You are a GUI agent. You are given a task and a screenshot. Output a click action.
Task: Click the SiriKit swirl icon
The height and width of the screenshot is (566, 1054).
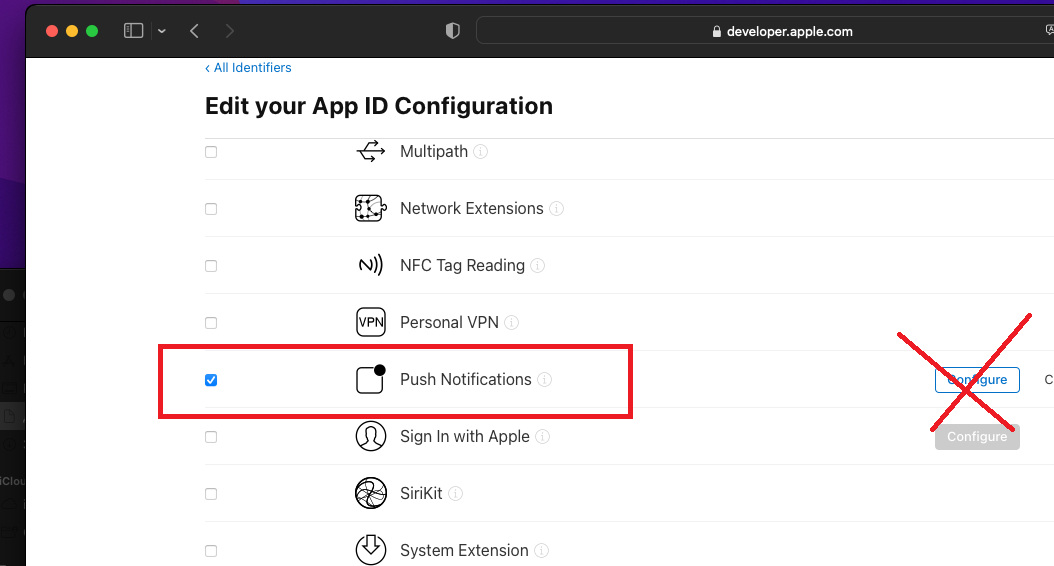coord(370,493)
